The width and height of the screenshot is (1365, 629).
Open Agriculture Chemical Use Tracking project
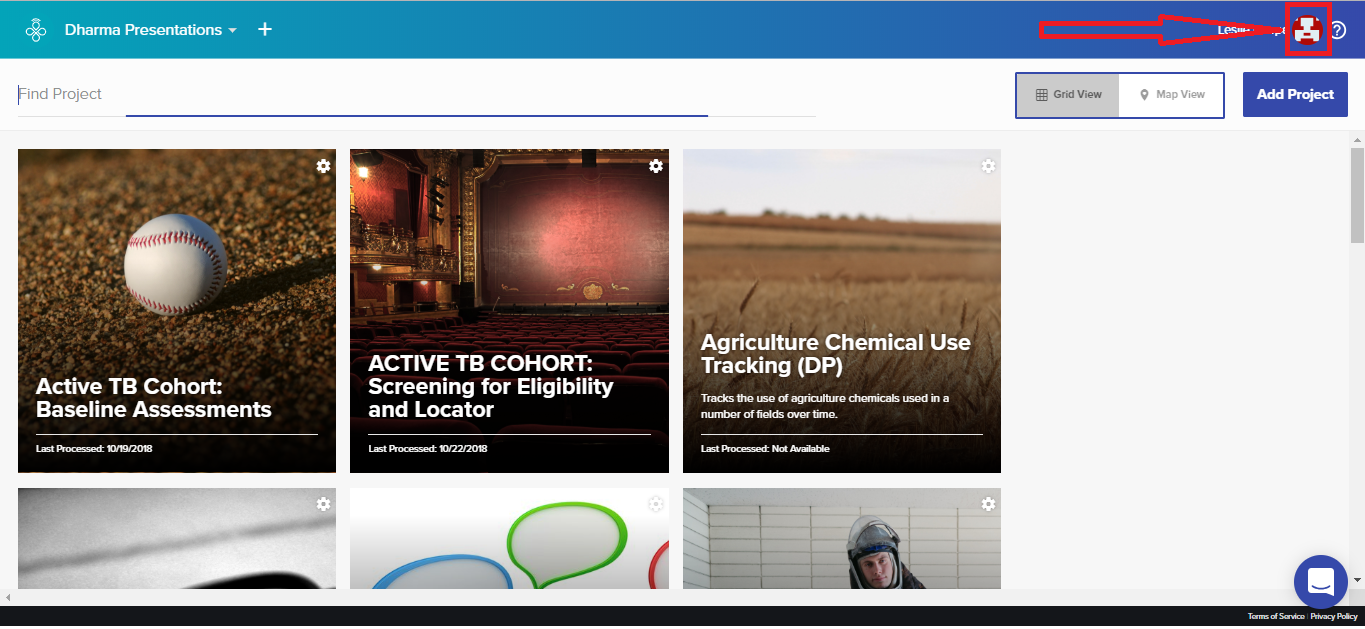(842, 311)
